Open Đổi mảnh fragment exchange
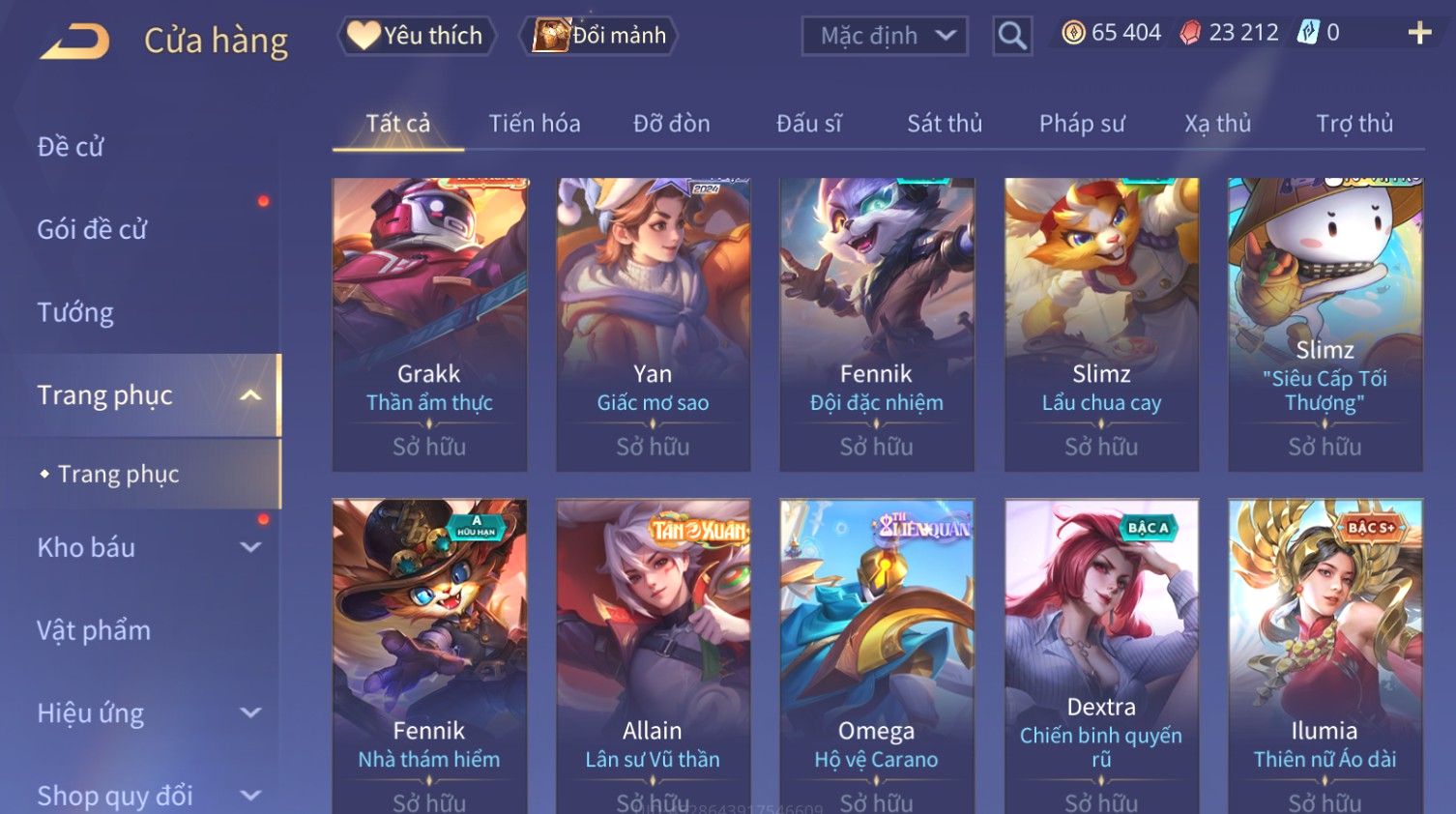 (x=598, y=36)
